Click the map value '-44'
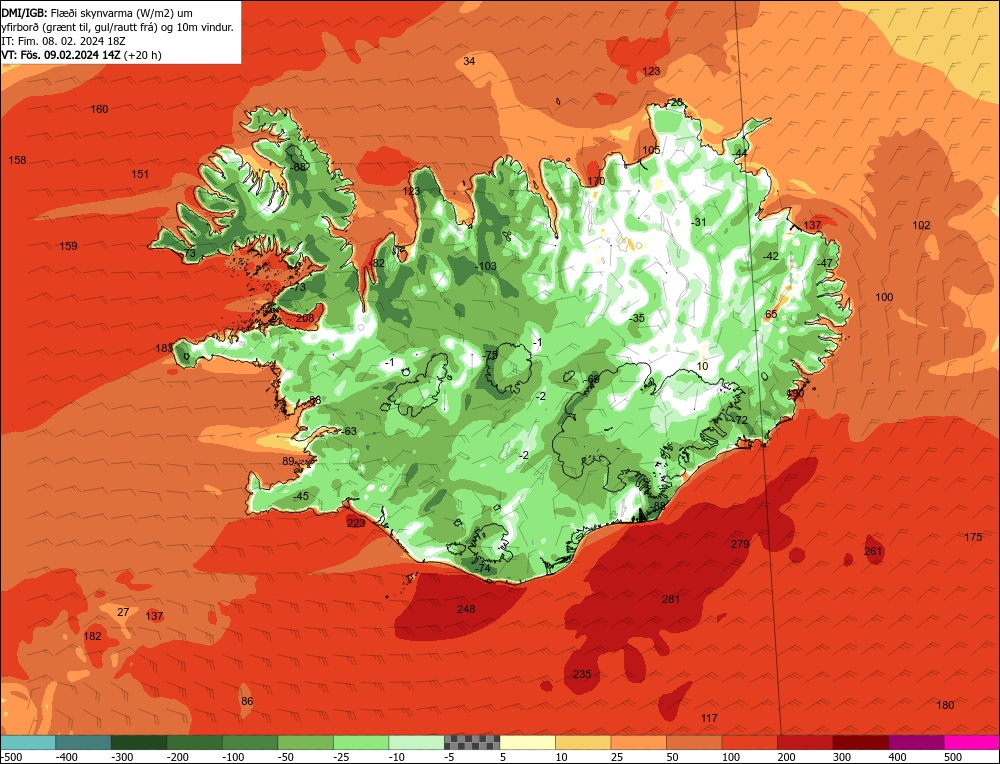Image resolution: width=1000 pixels, height=764 pixels. coord(740,154)
